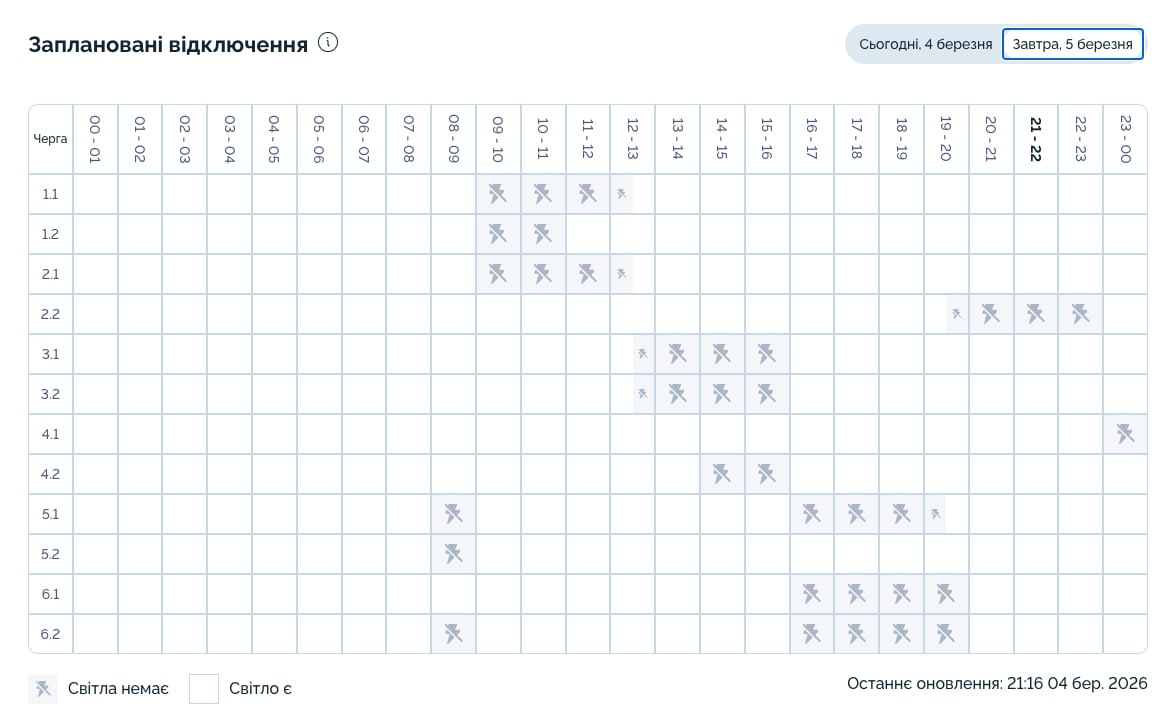The width and height of the screenshot is (1172, 722).
Task: Click the 21 - 22 time column header
Action: click(x=1036, y=140)
